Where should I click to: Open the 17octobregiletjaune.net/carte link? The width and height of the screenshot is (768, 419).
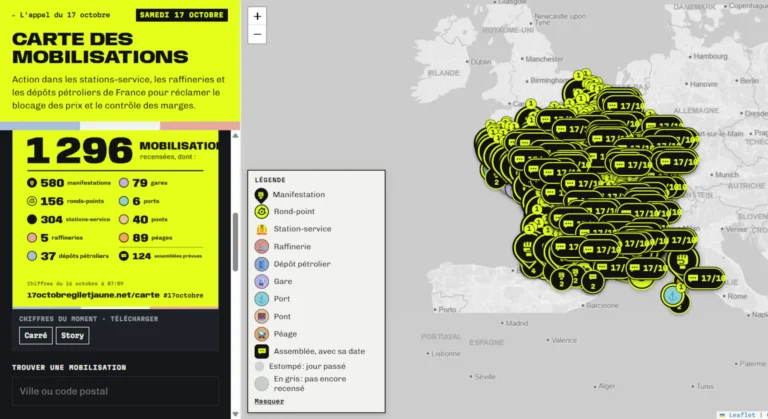coord(93,295)
